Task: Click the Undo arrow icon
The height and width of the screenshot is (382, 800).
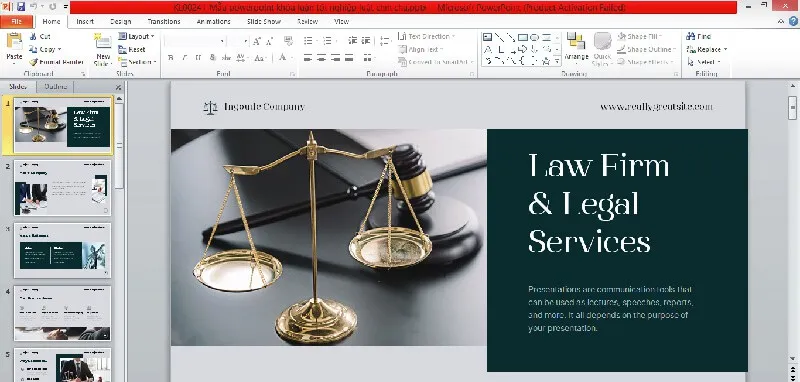Action: pyautogui.click(x=34, y=7)
